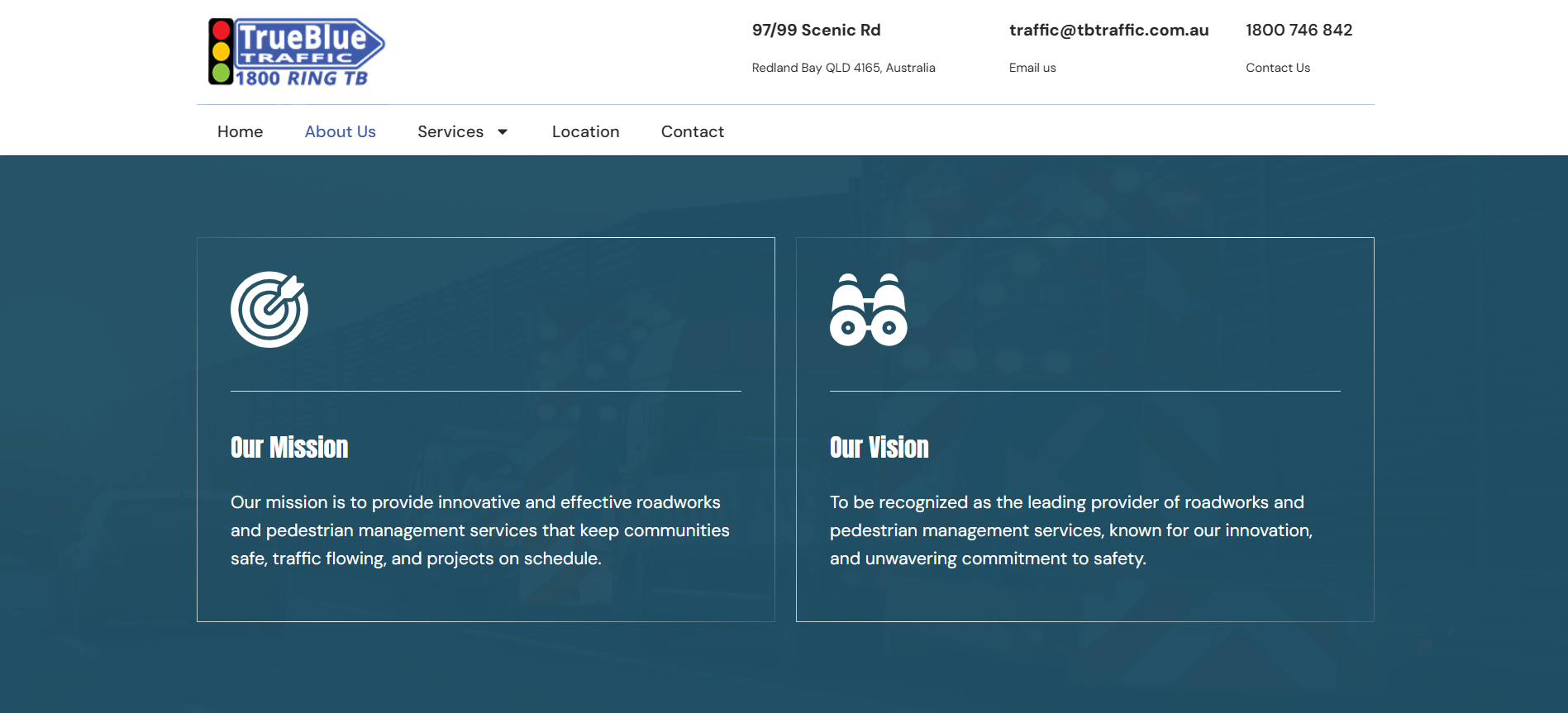The height and width of the screenshot is (713, 1568).
Task: Click the binoculars vision icon
Action: tap(868, 310)
